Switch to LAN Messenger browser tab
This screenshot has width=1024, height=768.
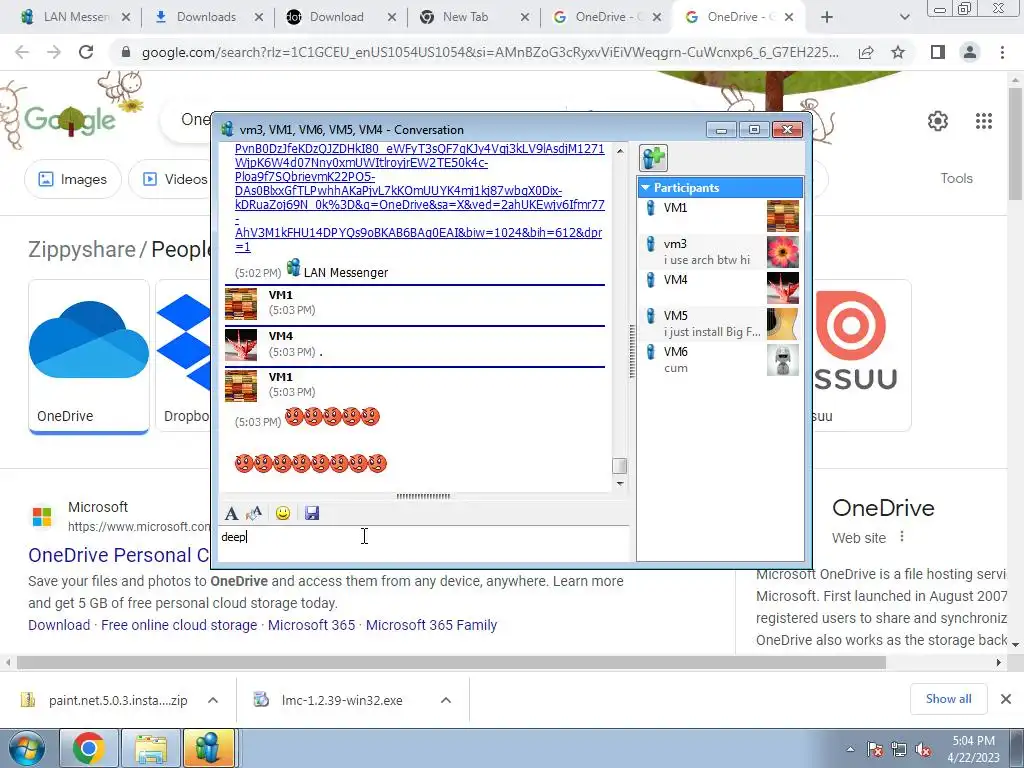coord(73,17)
